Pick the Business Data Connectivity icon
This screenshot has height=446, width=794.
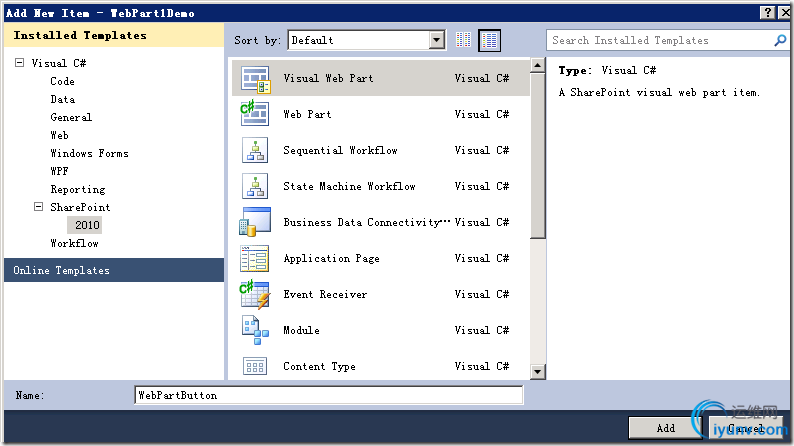coord(255,222)
